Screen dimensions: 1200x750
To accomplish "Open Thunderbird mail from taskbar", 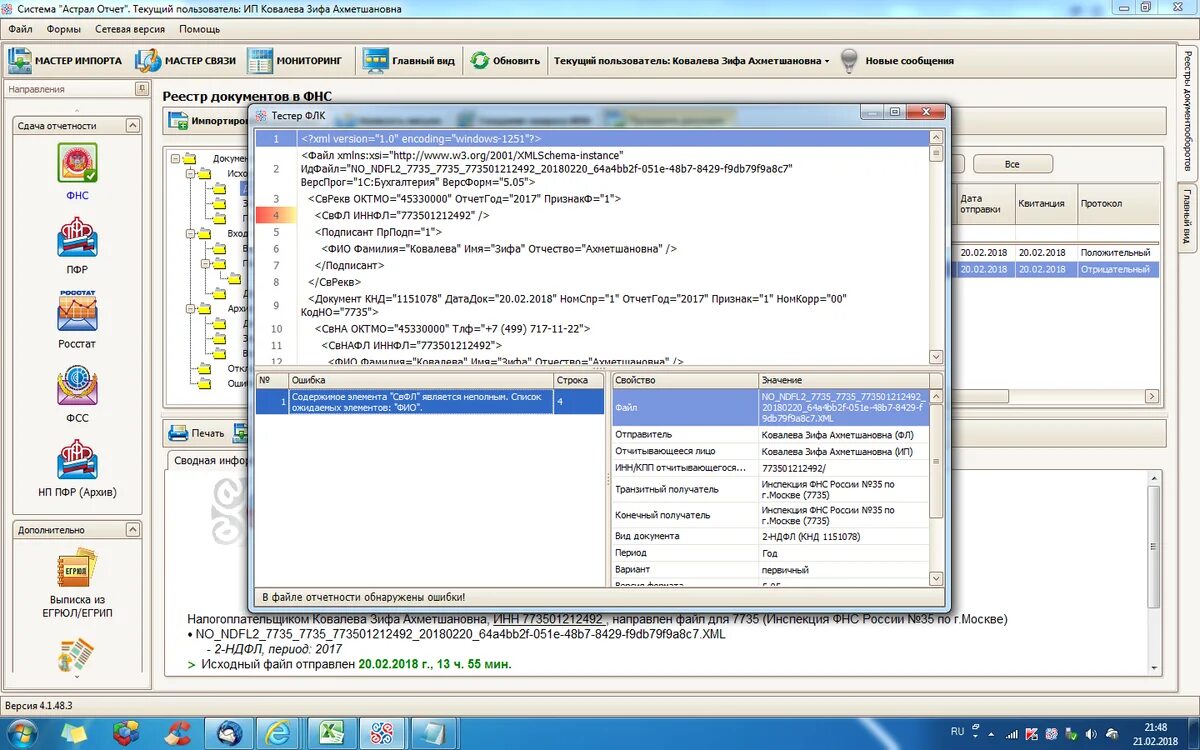I will 229,733.
